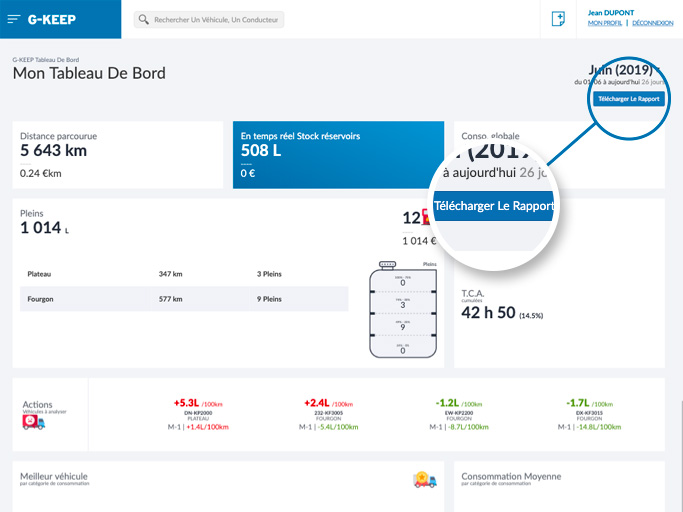Select the Fourgon row in the table
The image size is (683, 512).
183,298
